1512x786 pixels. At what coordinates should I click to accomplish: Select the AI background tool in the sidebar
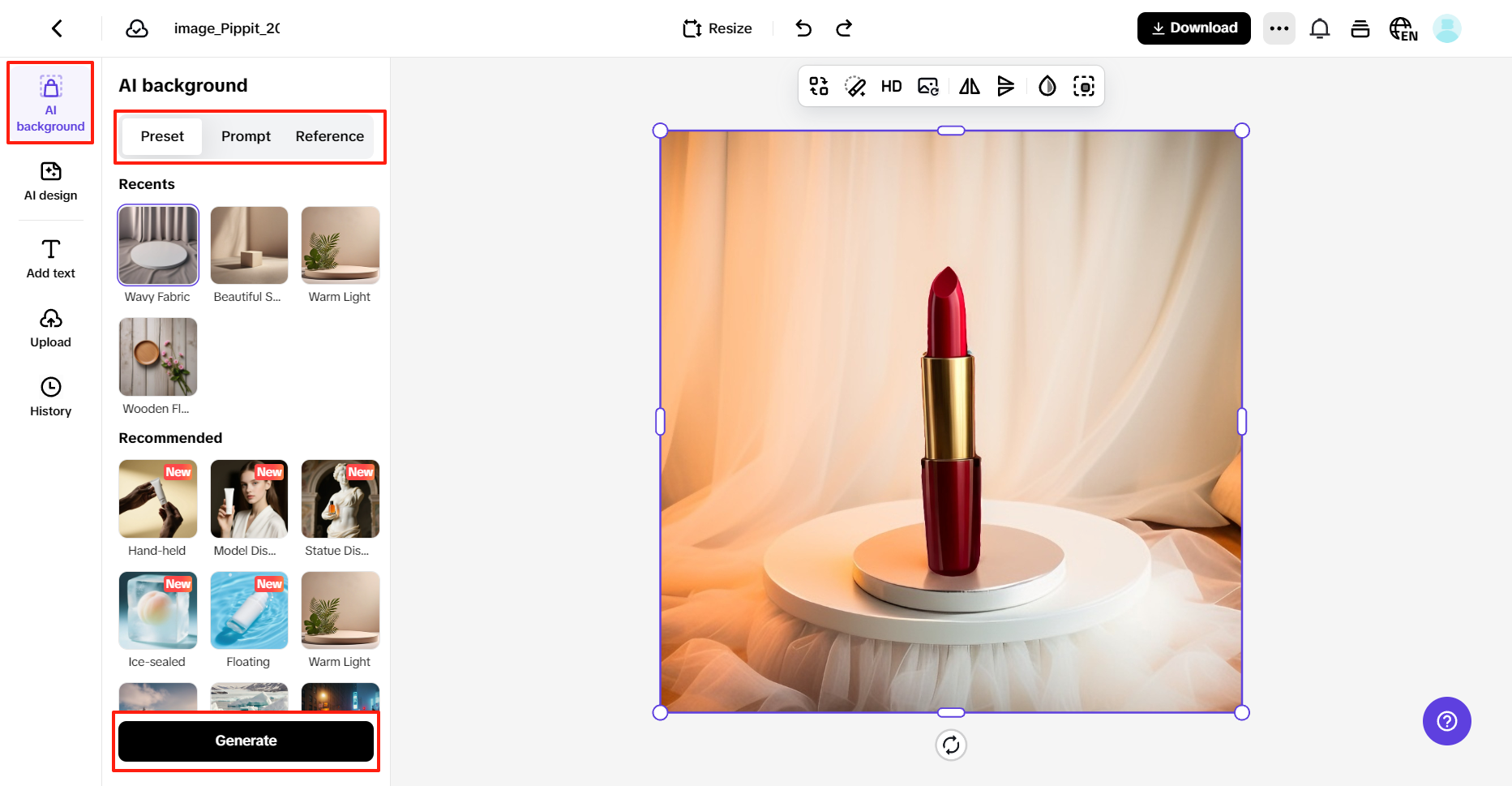[50, 103]
